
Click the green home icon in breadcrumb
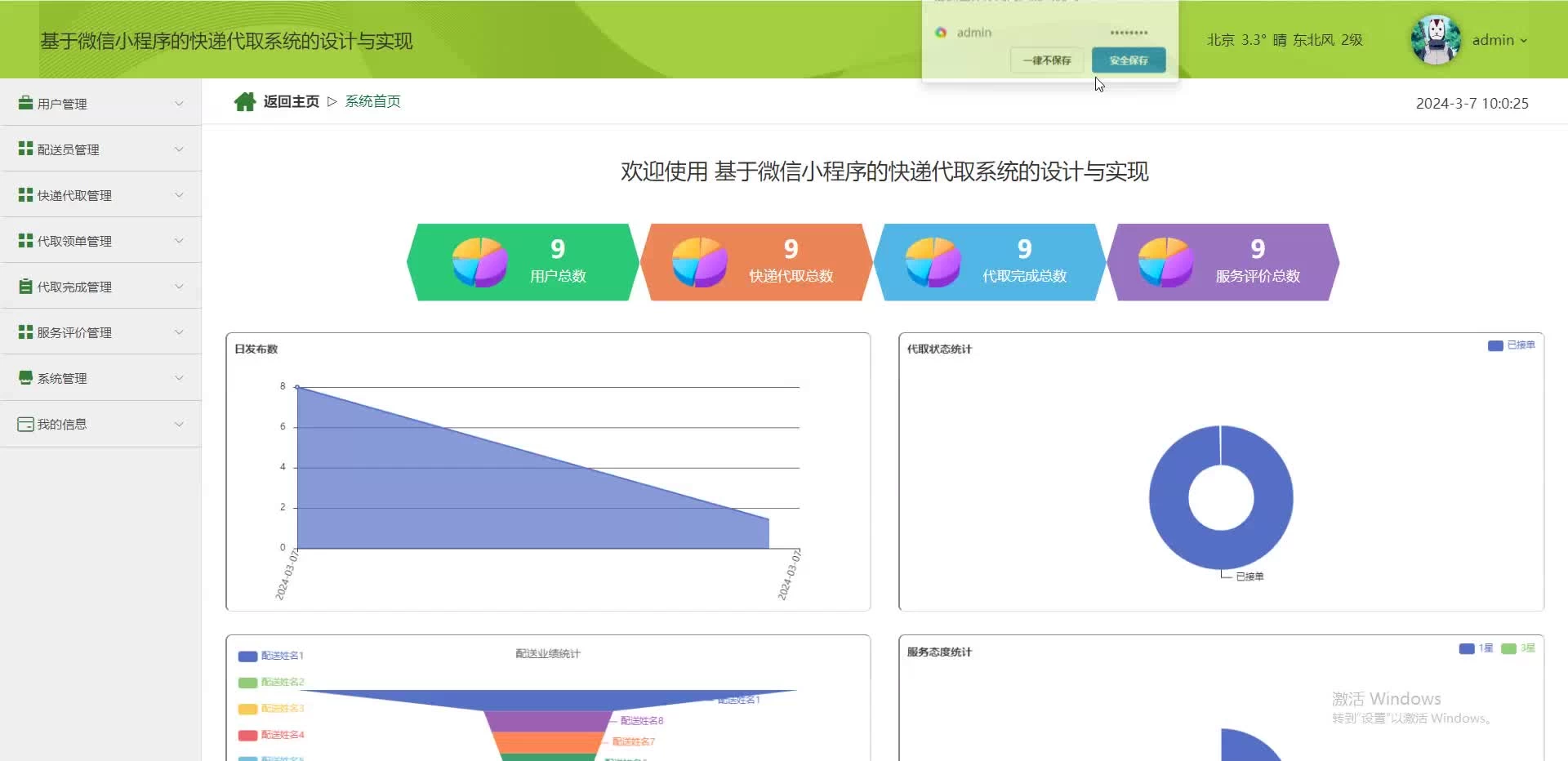[x=245, y=101]
